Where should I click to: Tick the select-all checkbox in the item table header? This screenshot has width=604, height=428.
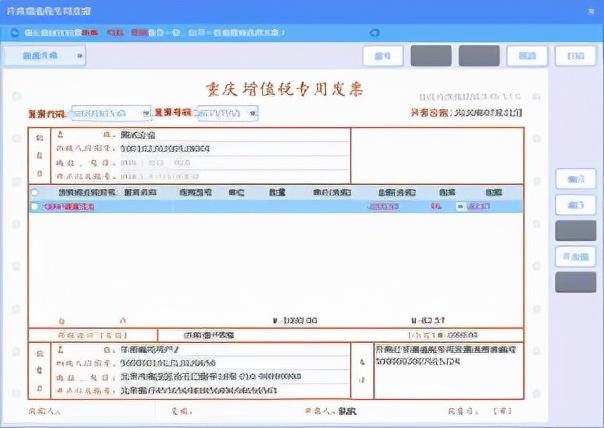pyautogui.click(x=35, y=192)
